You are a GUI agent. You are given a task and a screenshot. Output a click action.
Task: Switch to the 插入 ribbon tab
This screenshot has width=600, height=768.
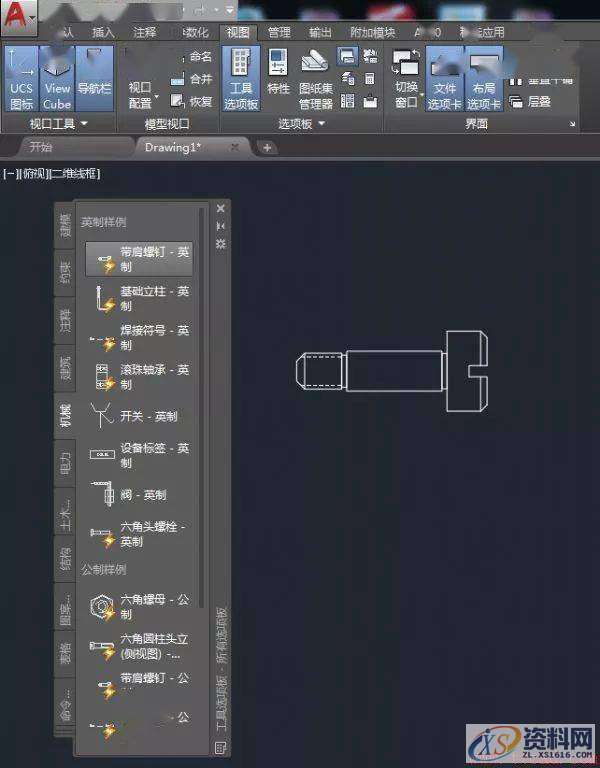coord(103,32)
